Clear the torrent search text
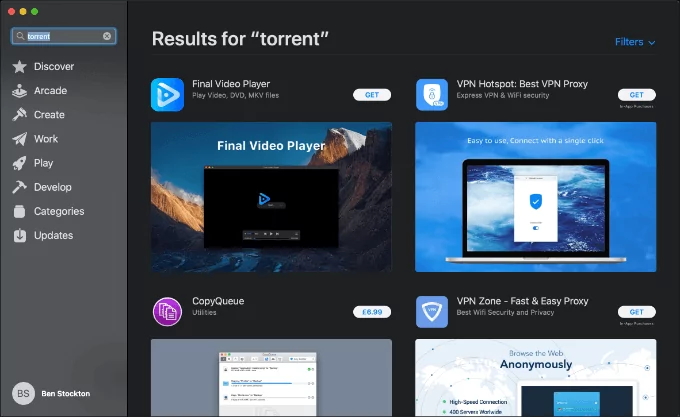The width and height of the screenshot is (680, 417). tap(107, 36)
